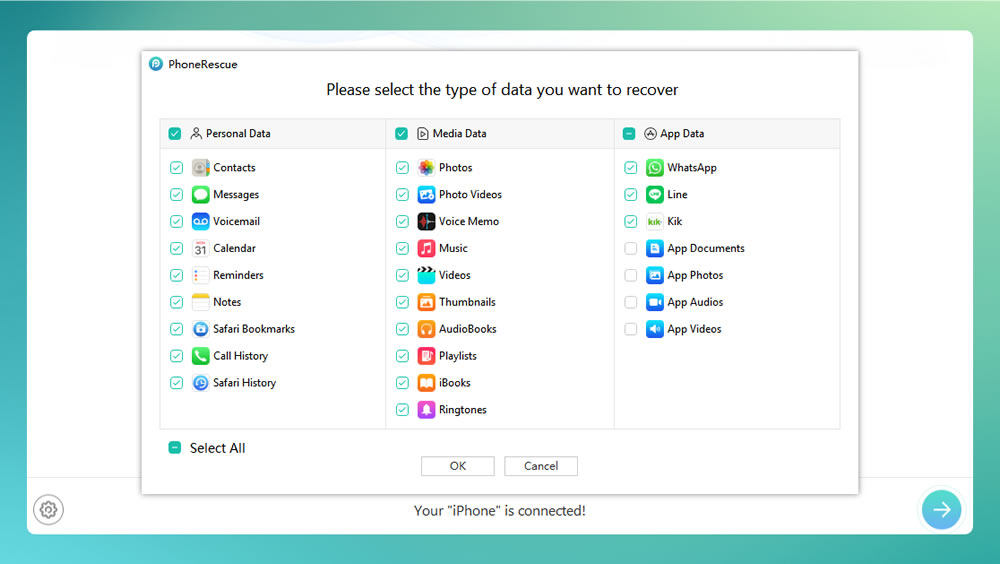Click the Kik app icon
1000x564 pixels.
(654, 221)
